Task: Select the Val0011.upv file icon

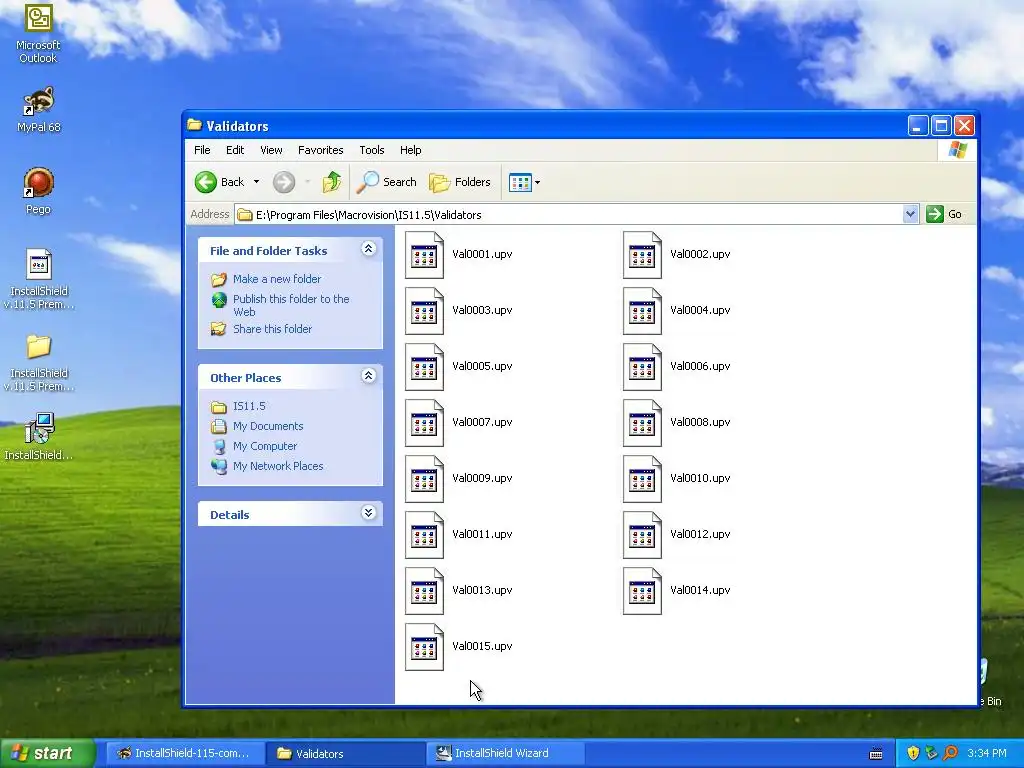Action: [424, 535]
